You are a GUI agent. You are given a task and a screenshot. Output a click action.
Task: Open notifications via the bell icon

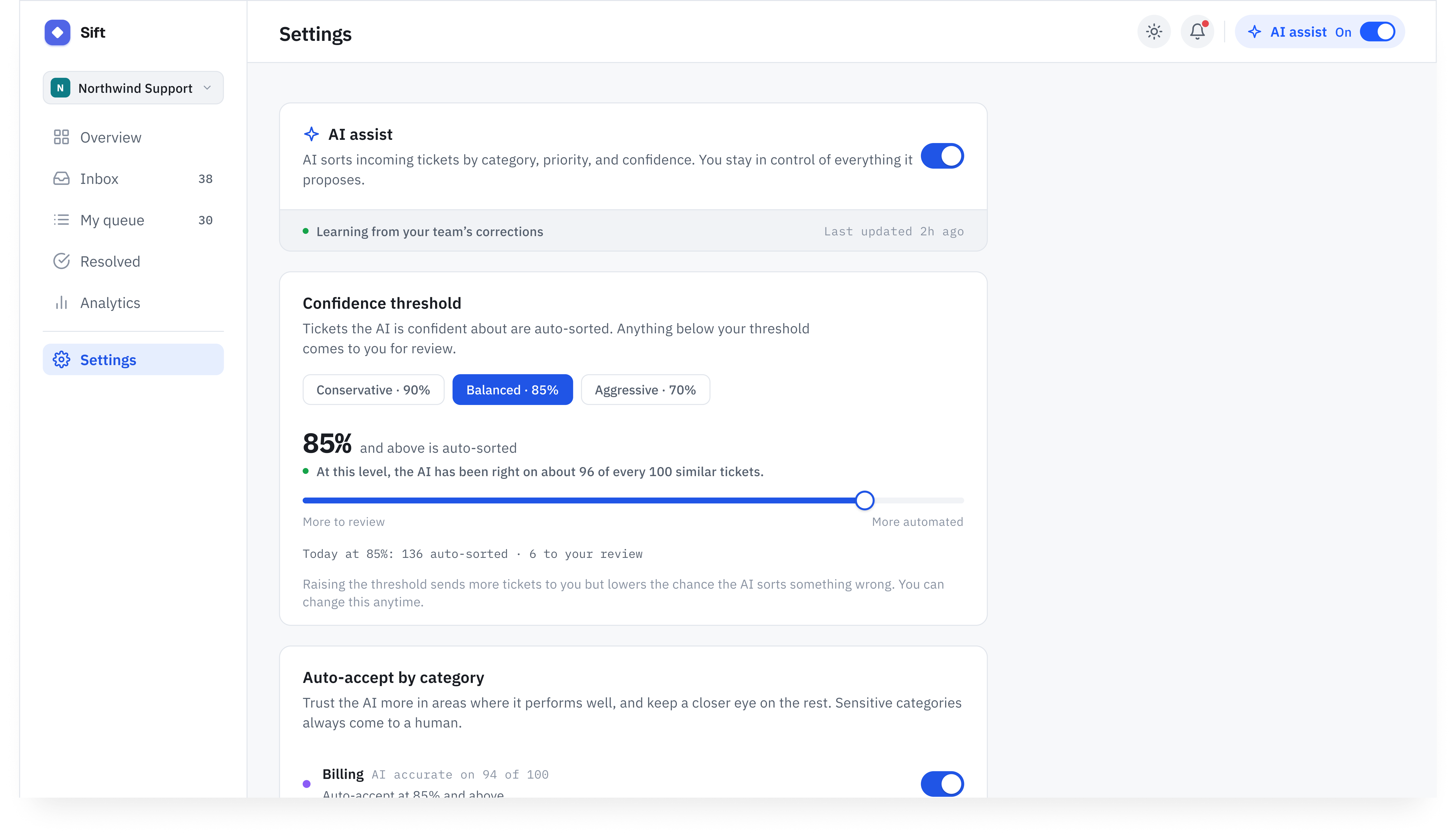(x=1197, y=32)
